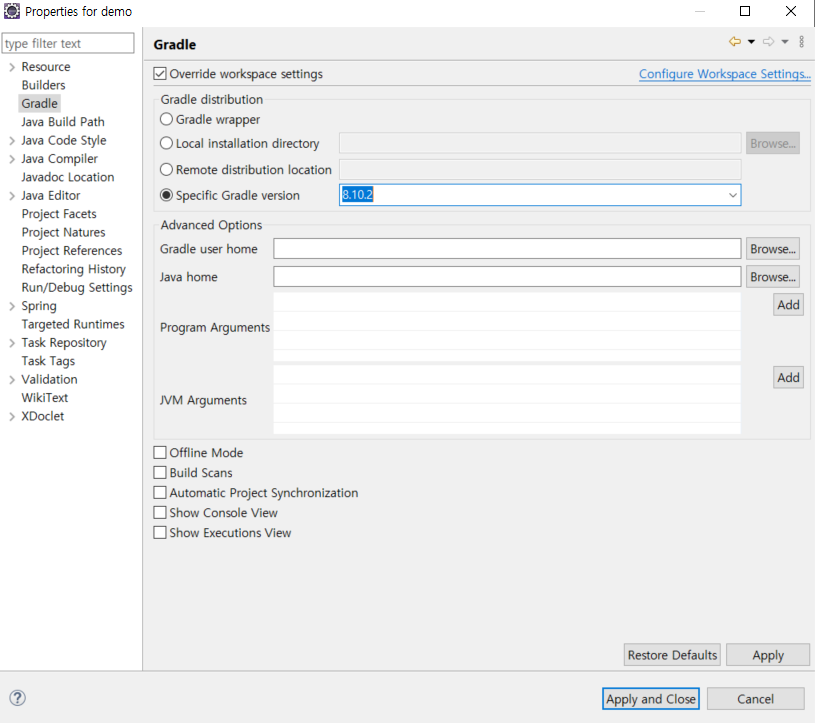Viewport: 815px width, 723px height.
Task: Enable Show Executions View checkbox
Action: click(x=160, y=532)
